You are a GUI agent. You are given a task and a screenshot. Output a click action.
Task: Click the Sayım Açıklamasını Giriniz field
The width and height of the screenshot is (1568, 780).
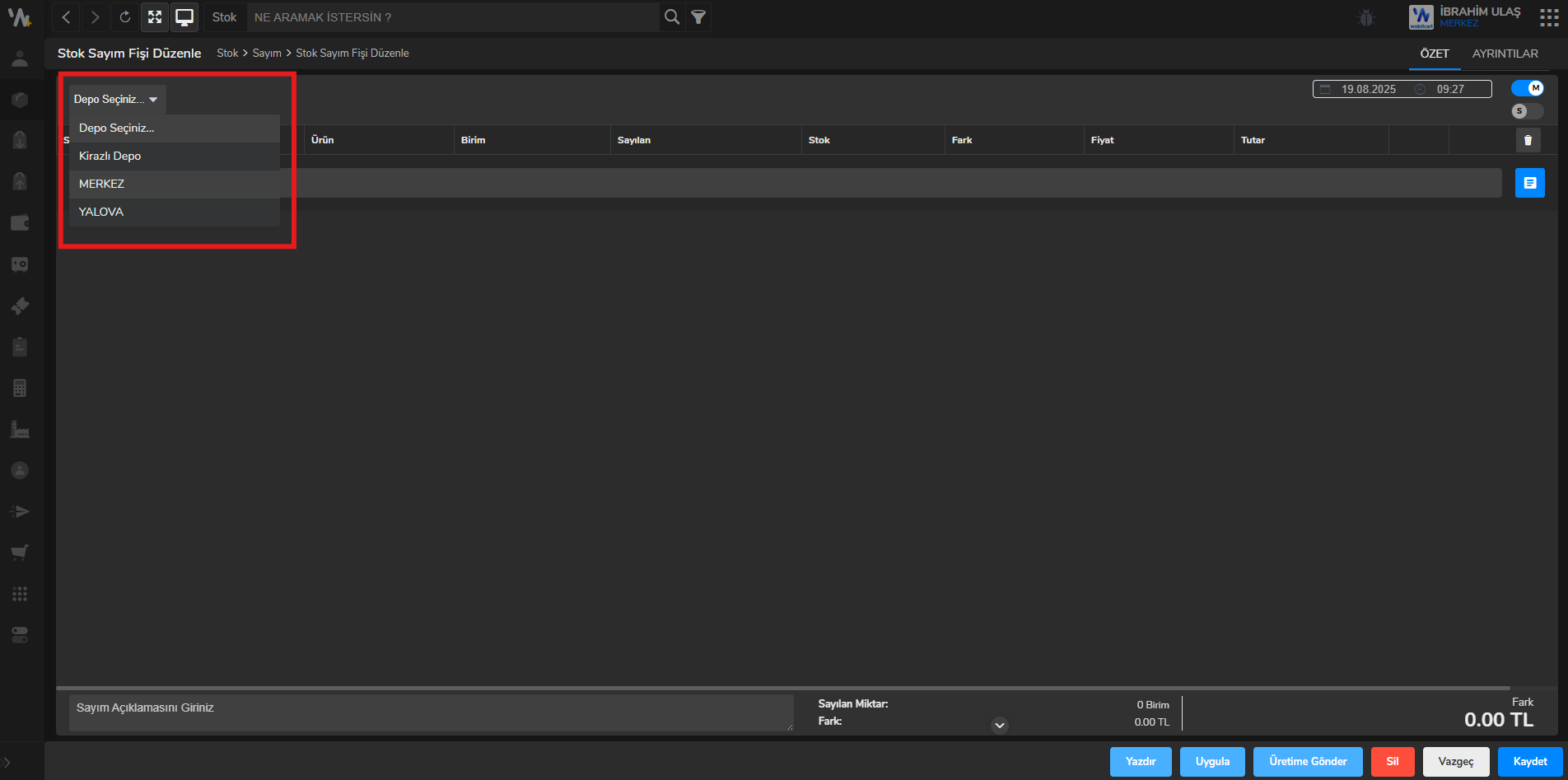point(431,712)
